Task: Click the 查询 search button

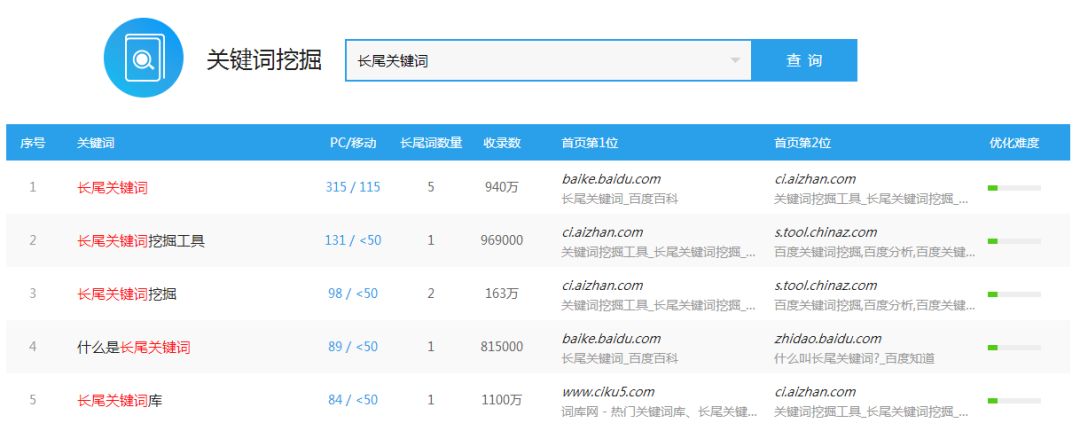Action: (804, 61)
